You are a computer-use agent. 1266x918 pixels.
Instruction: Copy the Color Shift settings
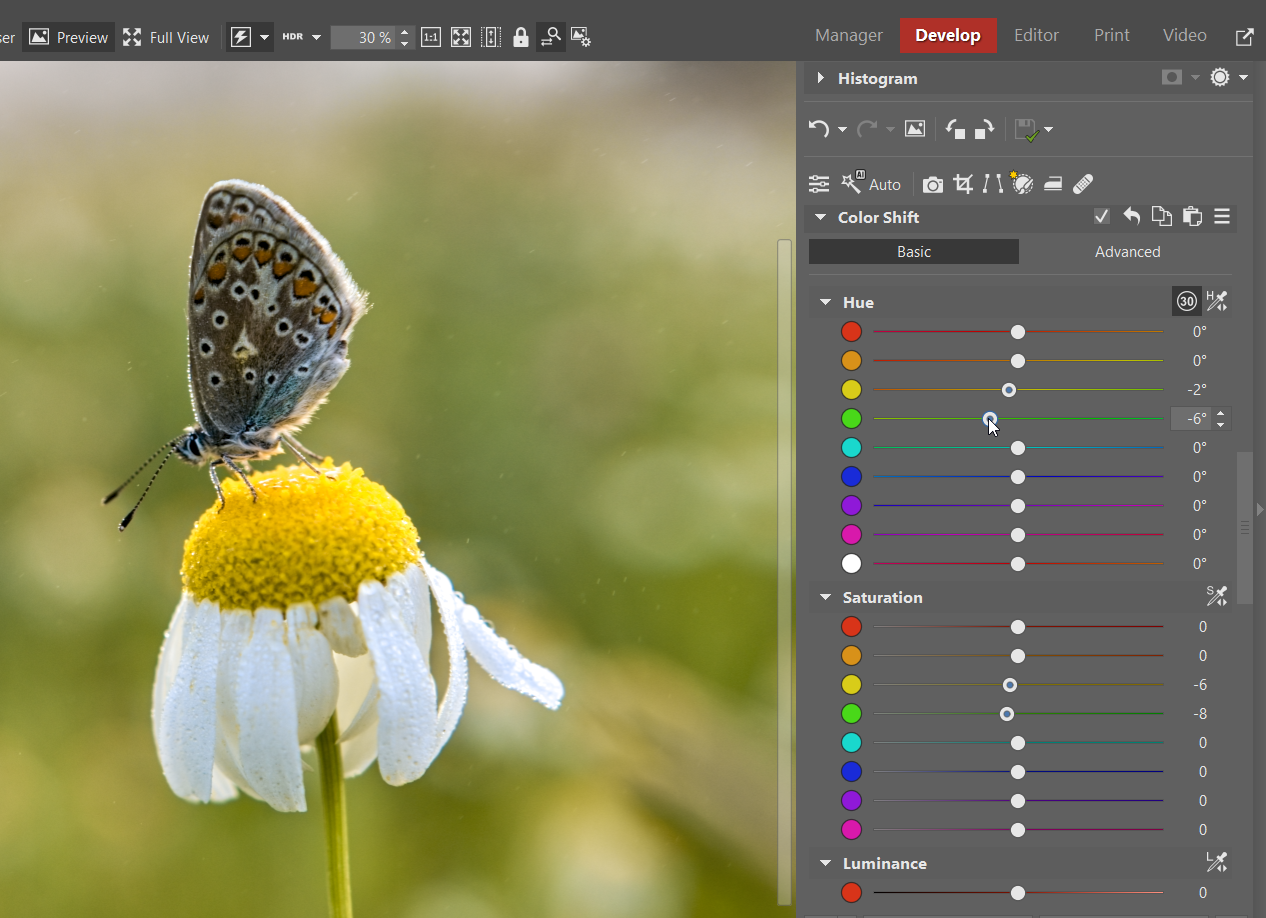(1161, 217)
